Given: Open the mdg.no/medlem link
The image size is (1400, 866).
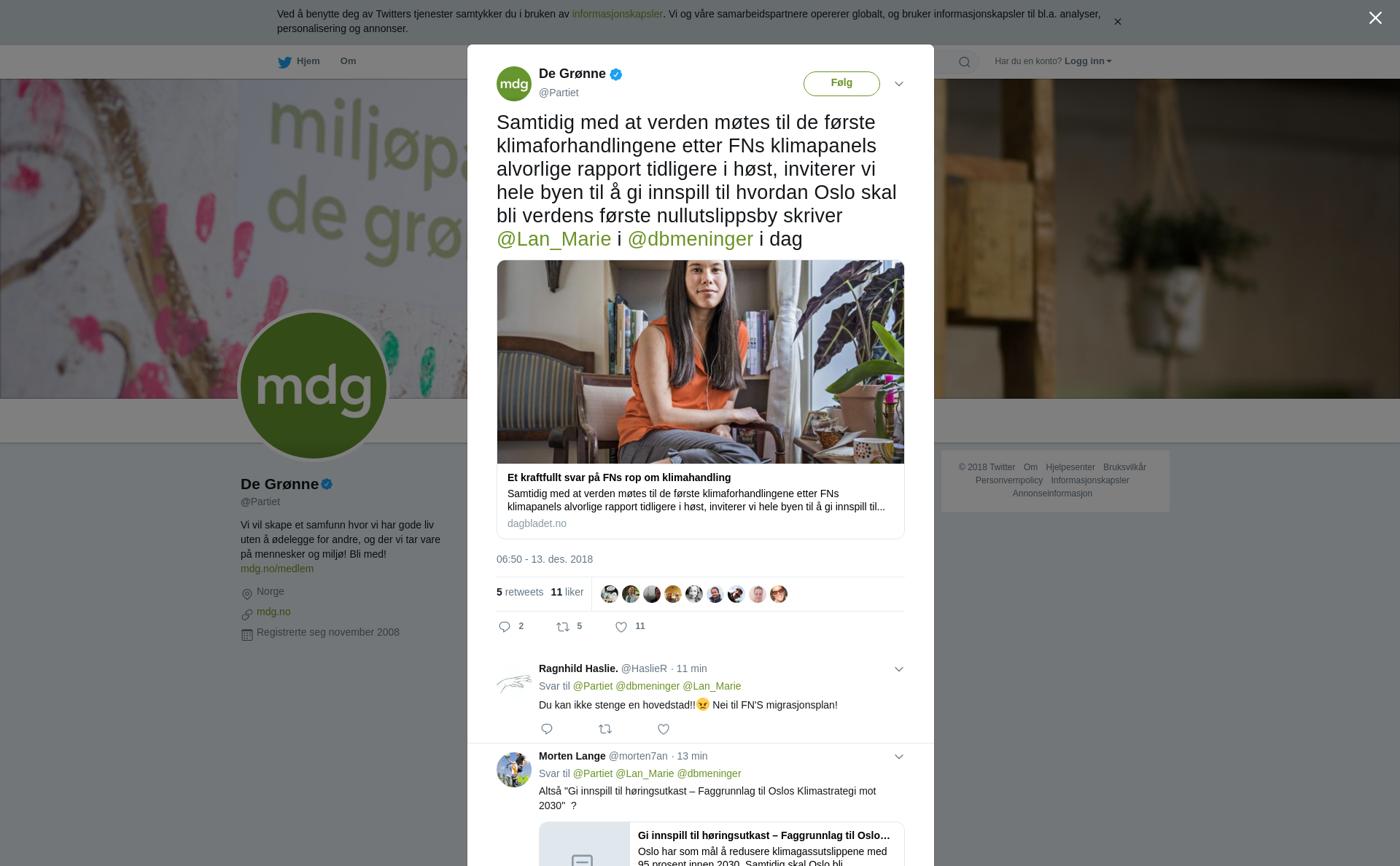Looking at the screenshot, I should click(x=277, y=569).
